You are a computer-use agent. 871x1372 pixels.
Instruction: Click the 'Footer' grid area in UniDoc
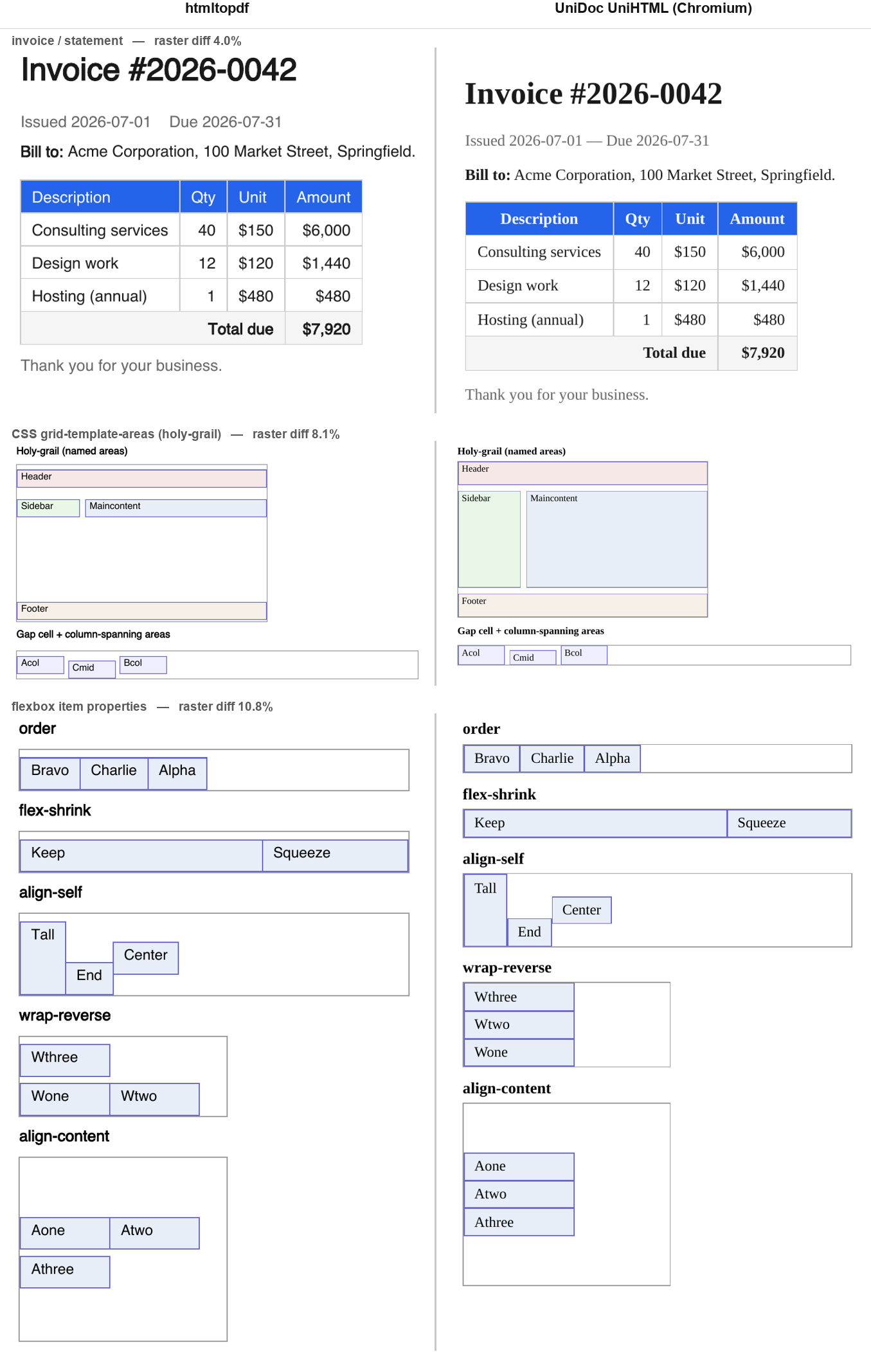click(x=582, y=605)
